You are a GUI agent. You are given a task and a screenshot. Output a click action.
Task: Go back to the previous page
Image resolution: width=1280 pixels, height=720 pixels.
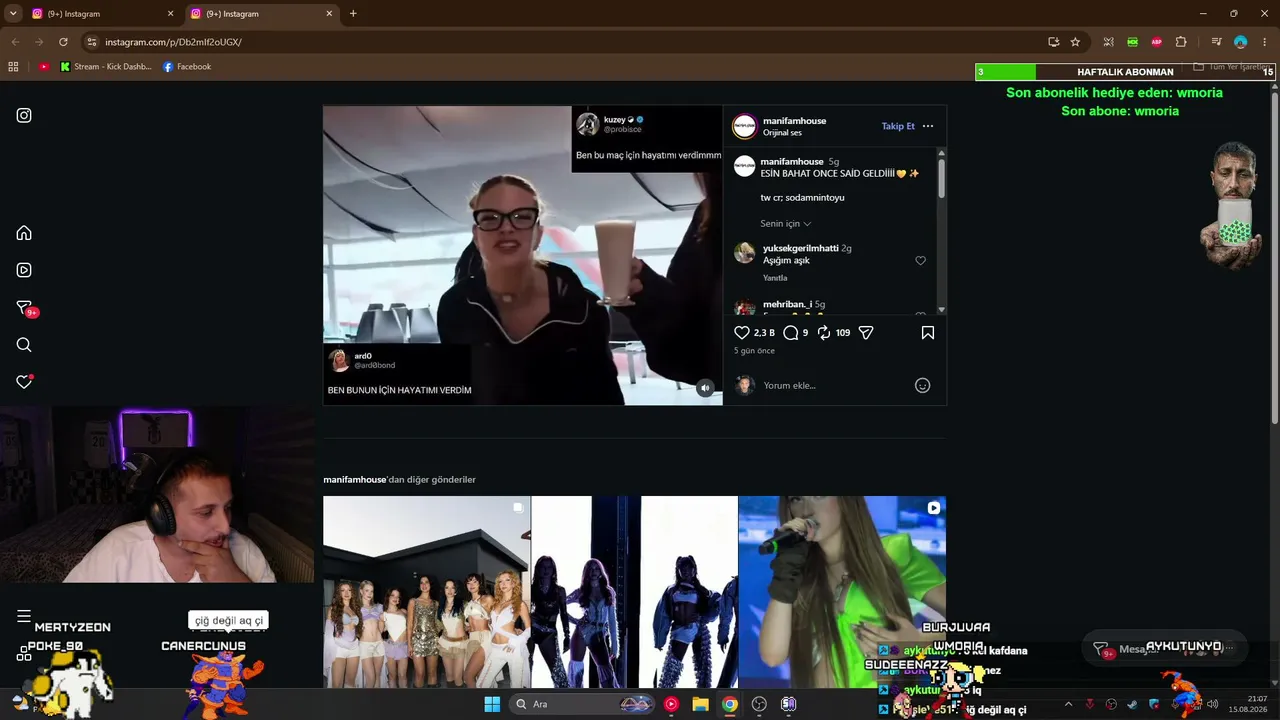(15, 42)
